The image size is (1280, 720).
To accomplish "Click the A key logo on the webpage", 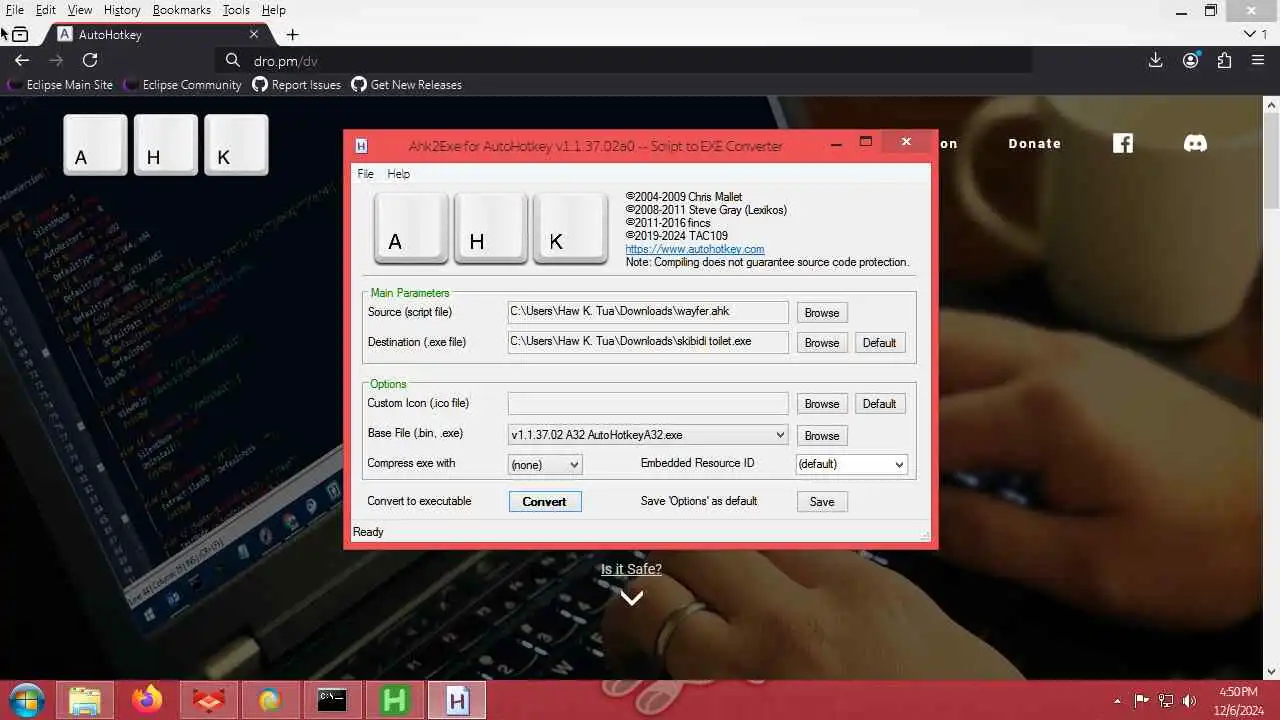I will 95,145.
